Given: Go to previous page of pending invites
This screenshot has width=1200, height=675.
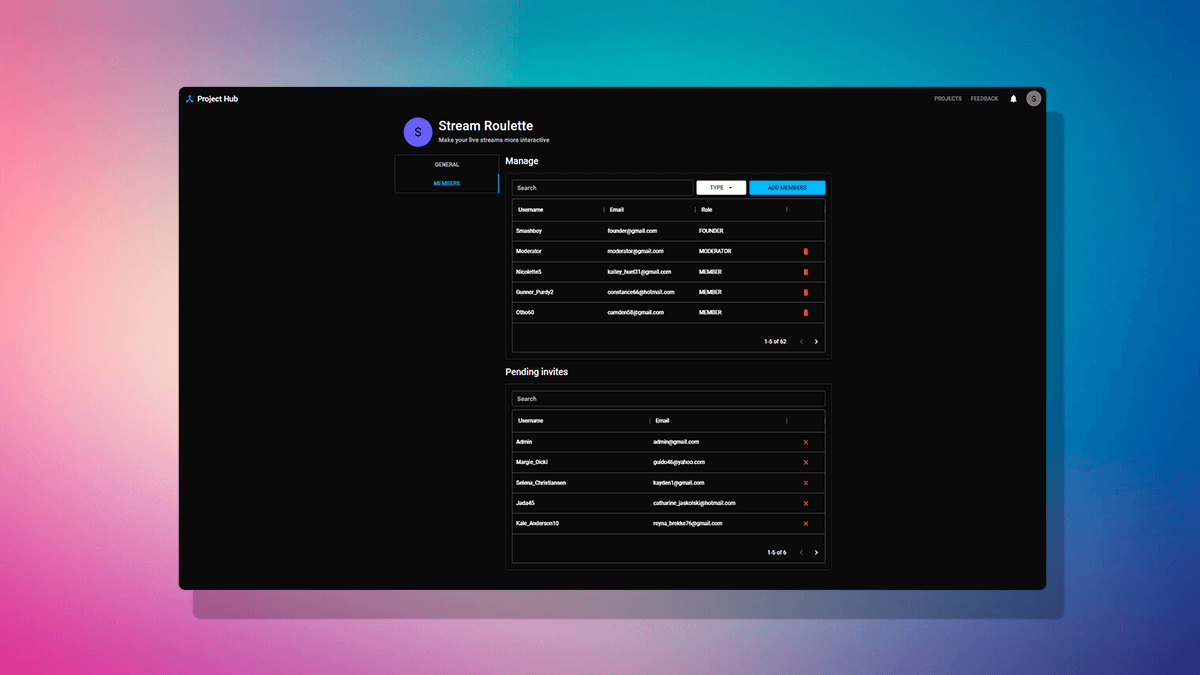Looking at the screenshot, I should (801, 553).
